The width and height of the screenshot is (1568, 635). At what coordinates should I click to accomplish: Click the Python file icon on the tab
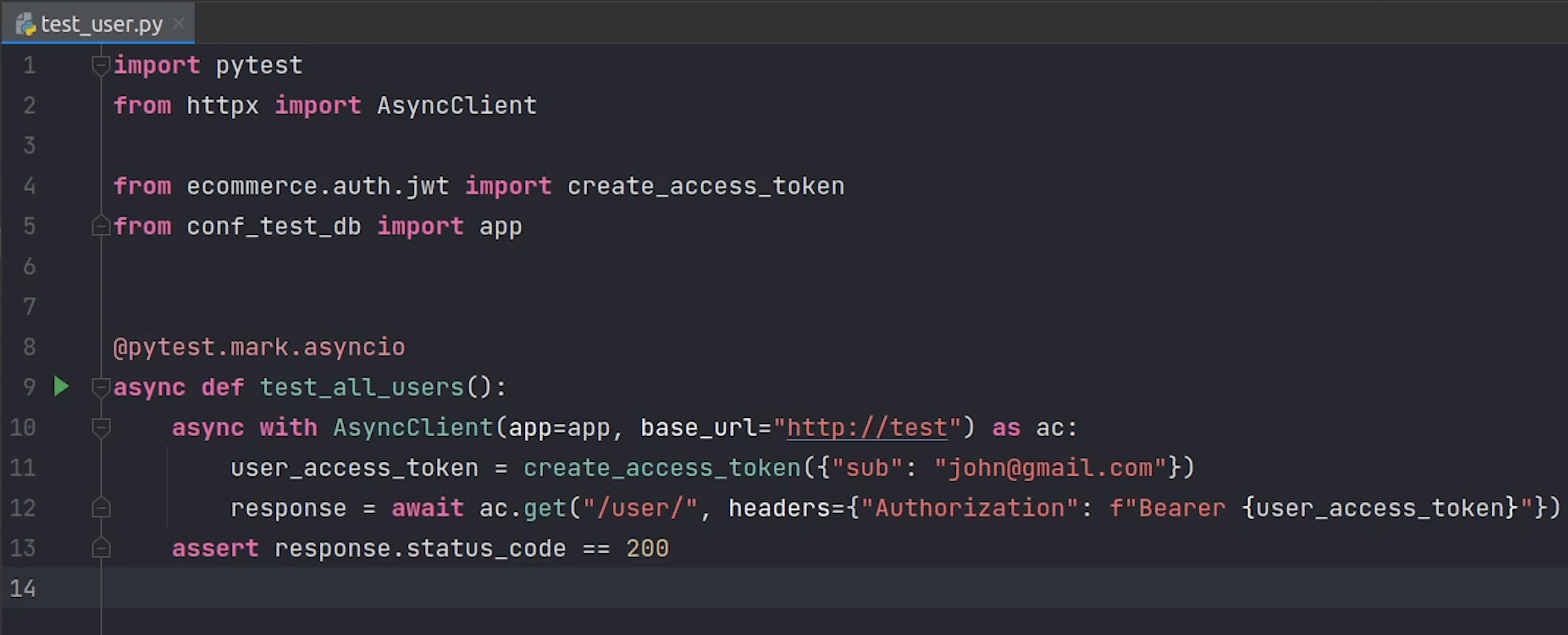point(26,24)
